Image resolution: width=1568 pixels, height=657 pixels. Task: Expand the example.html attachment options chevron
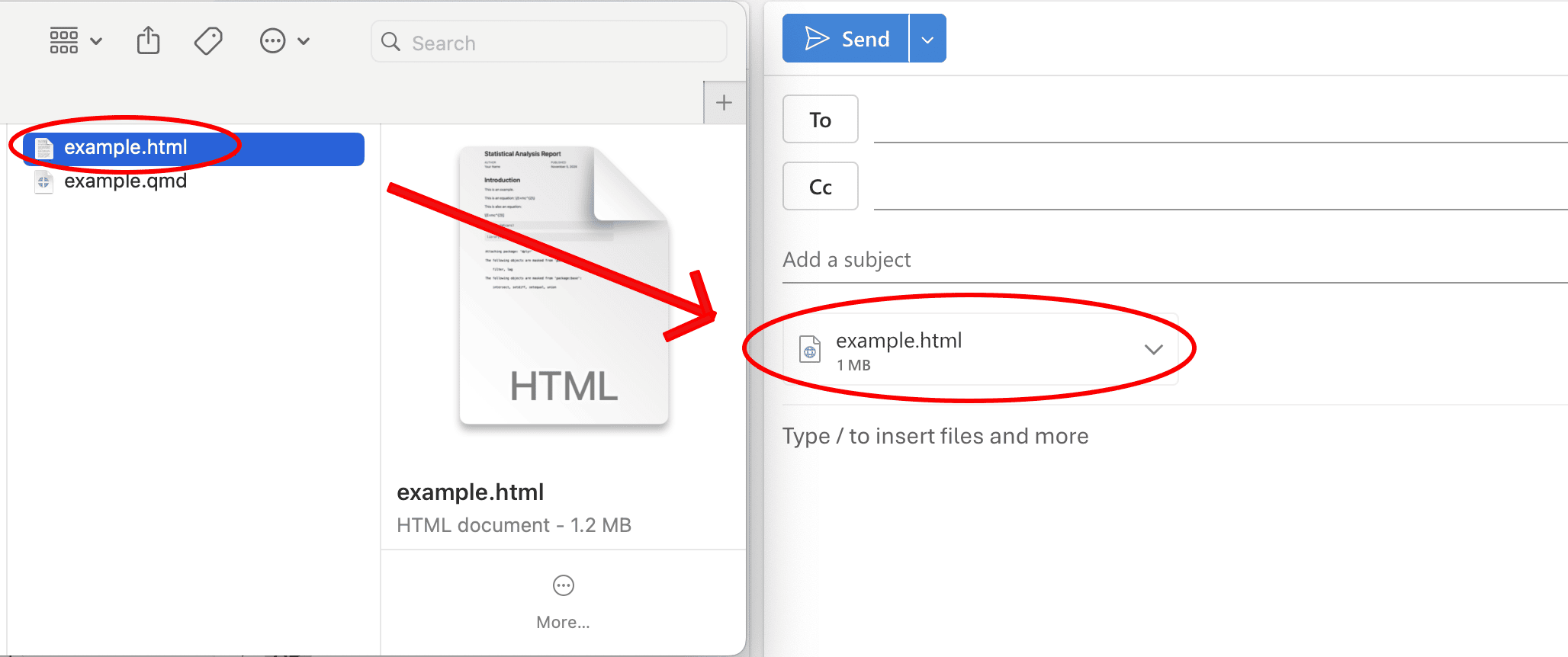click(1153, 349)
